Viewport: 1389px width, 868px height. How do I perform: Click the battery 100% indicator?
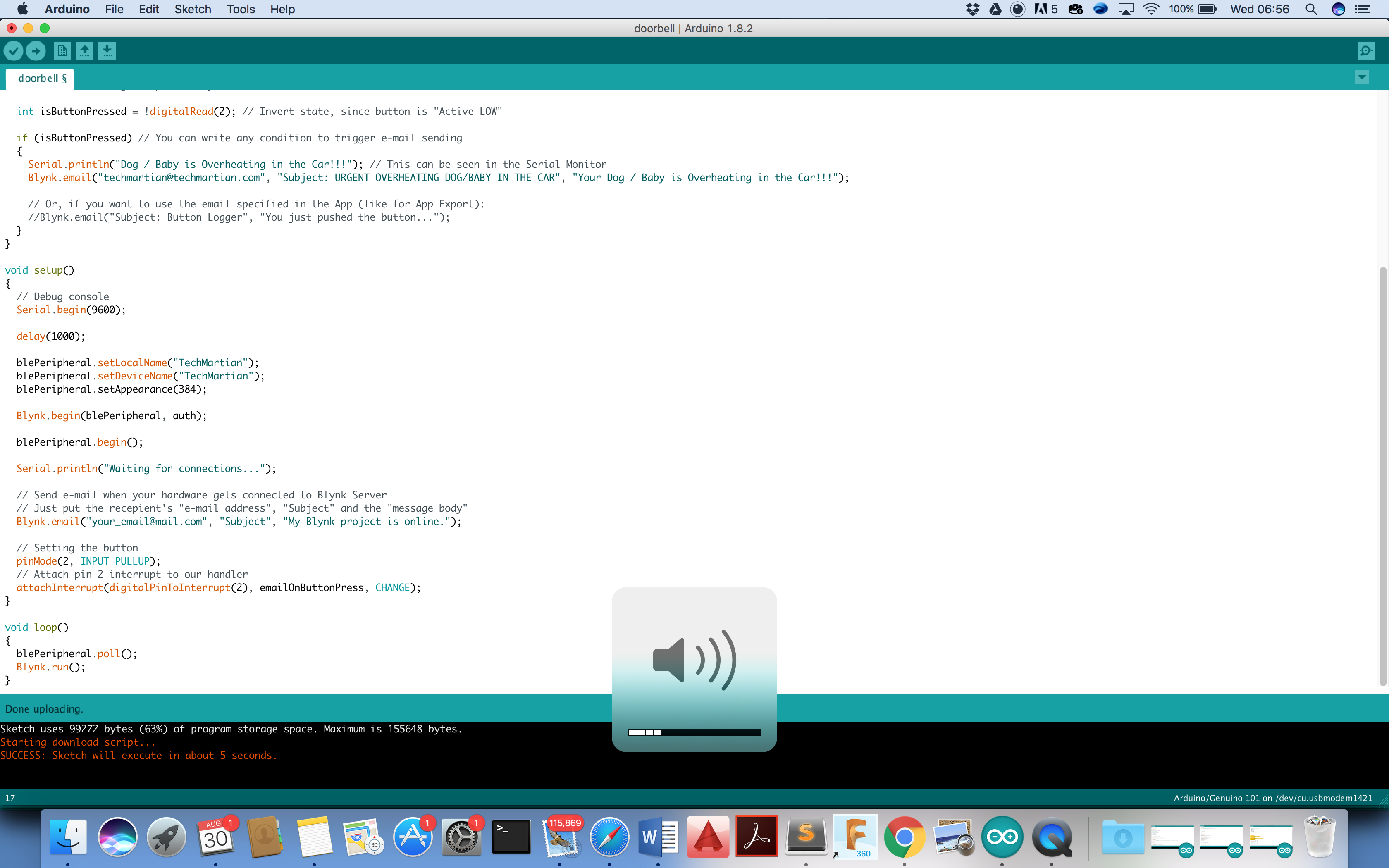(1193, 9)
